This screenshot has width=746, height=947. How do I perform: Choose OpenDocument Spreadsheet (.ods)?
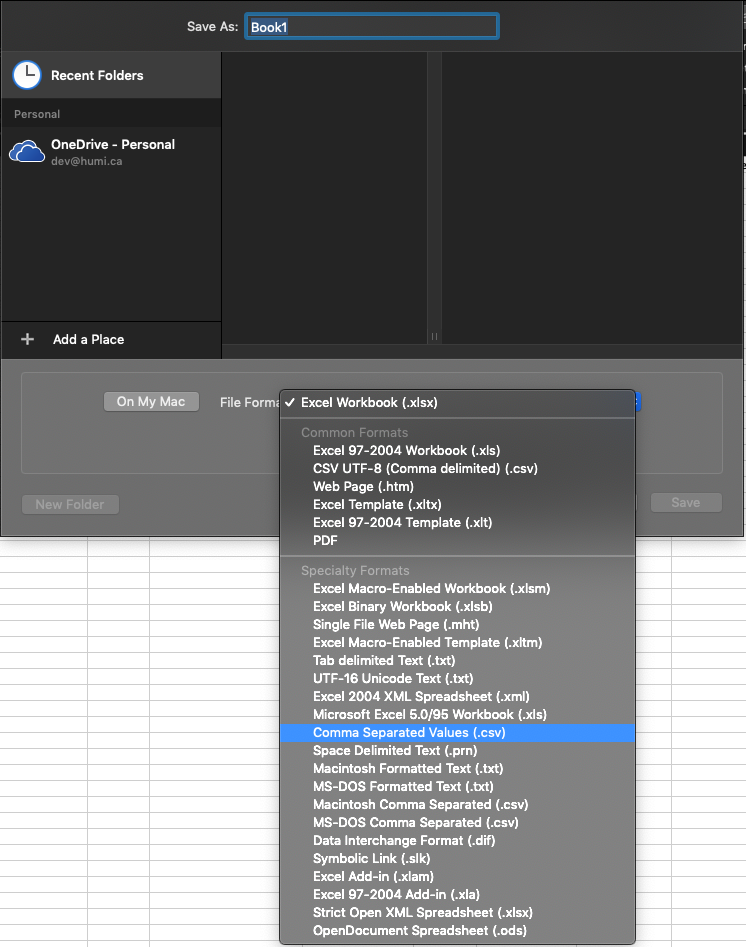[x=457, y=931]
